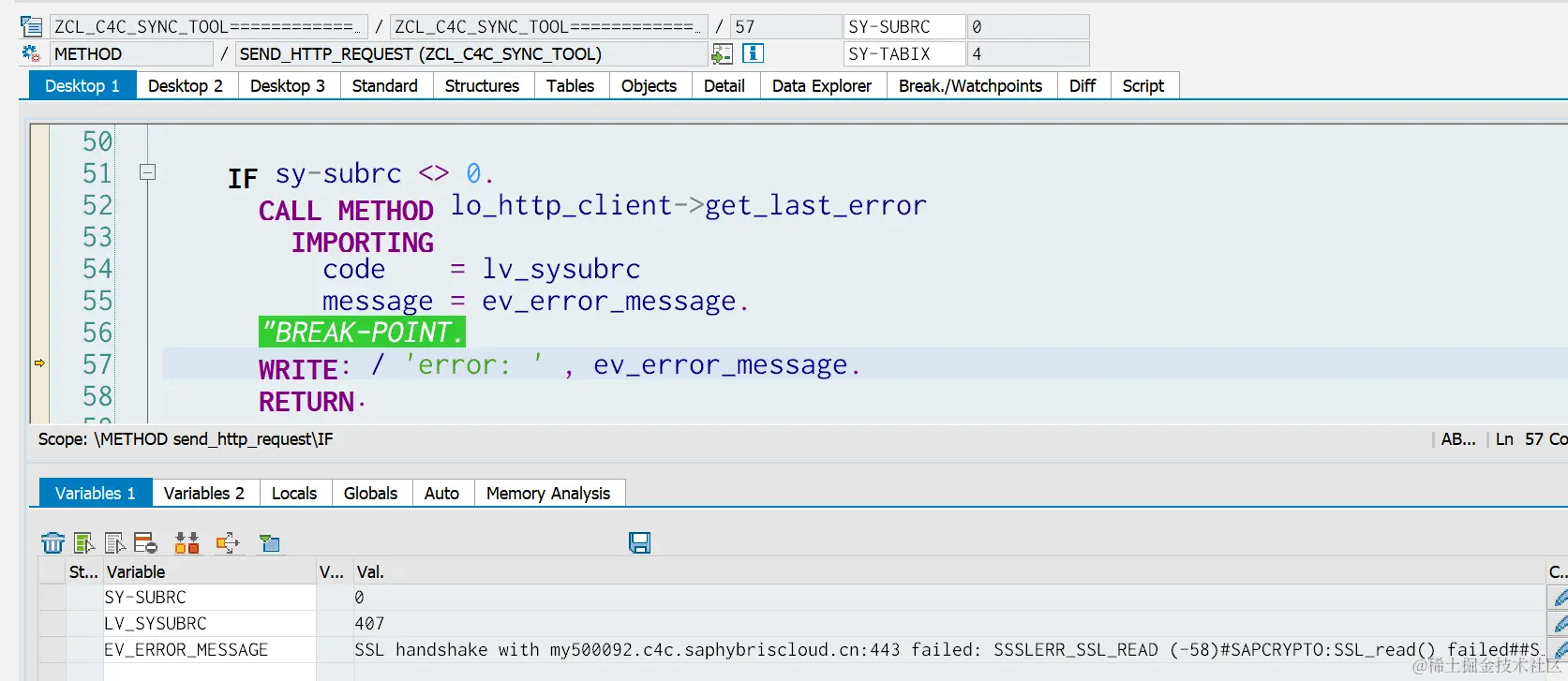
Task: Click the SSL handshake error message value
Action: pyautogui.click(x=948, y=650)
